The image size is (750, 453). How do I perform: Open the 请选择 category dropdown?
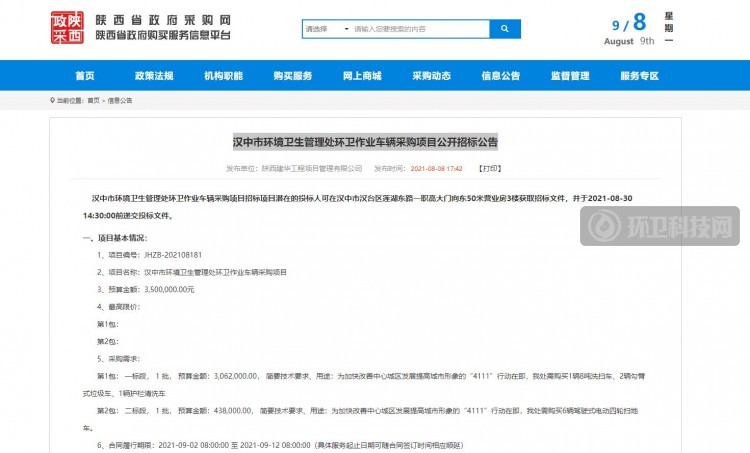click(327, 29)
